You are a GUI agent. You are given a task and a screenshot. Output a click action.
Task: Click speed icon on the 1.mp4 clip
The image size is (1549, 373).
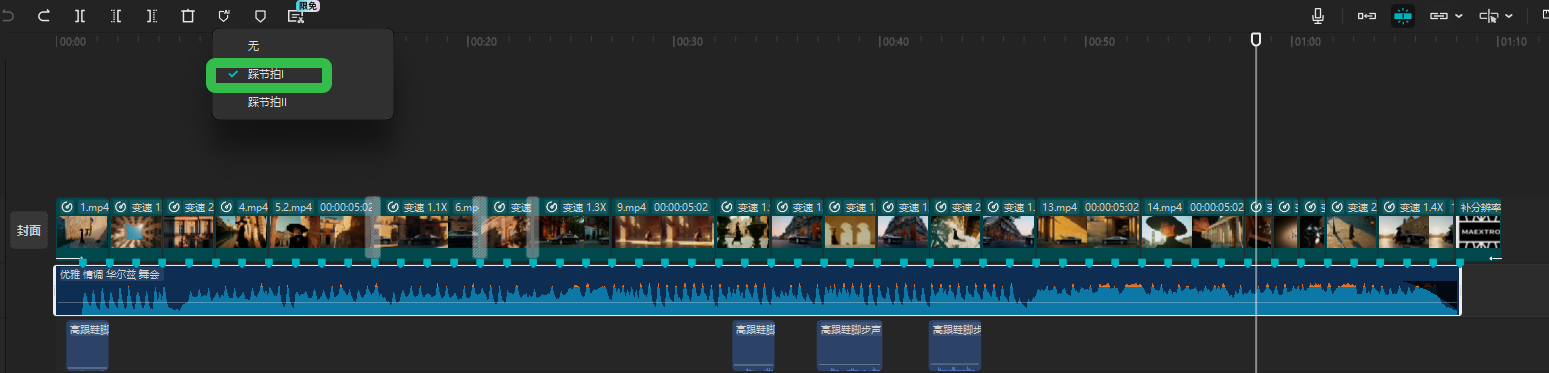pos(67,207)
